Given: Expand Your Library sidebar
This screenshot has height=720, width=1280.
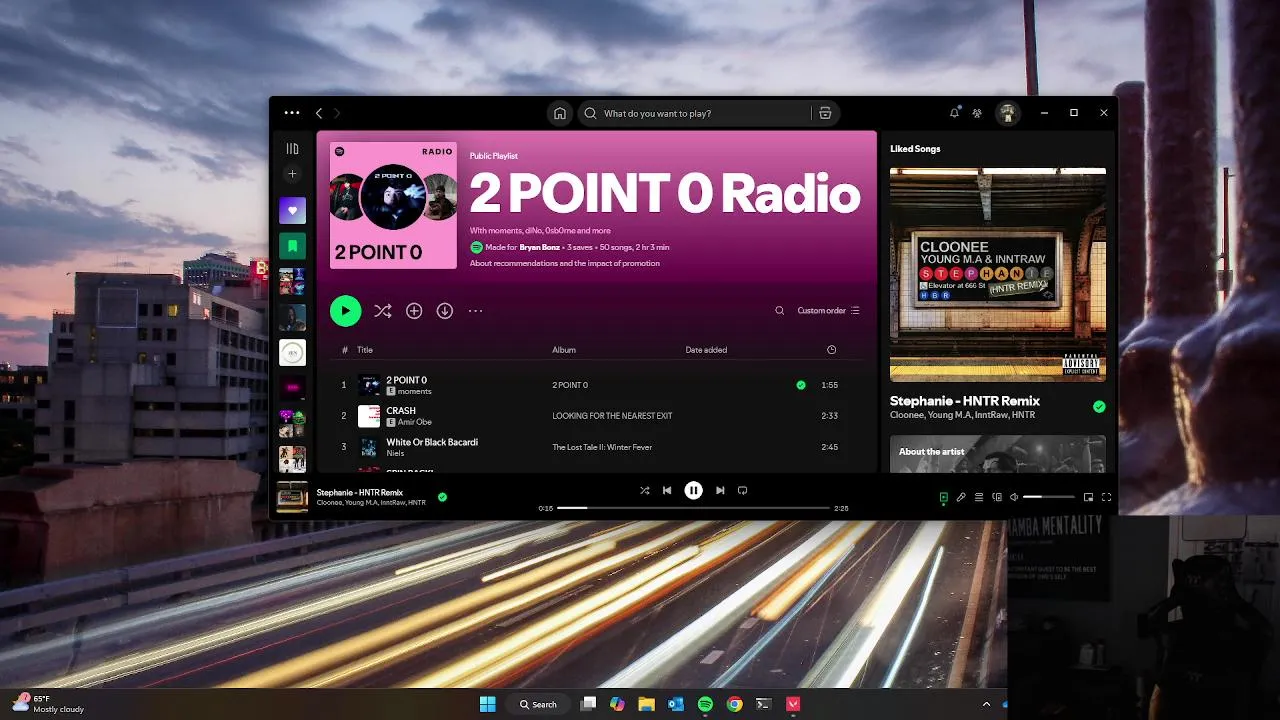Looking at the screenshot, I should pos(292,148).
